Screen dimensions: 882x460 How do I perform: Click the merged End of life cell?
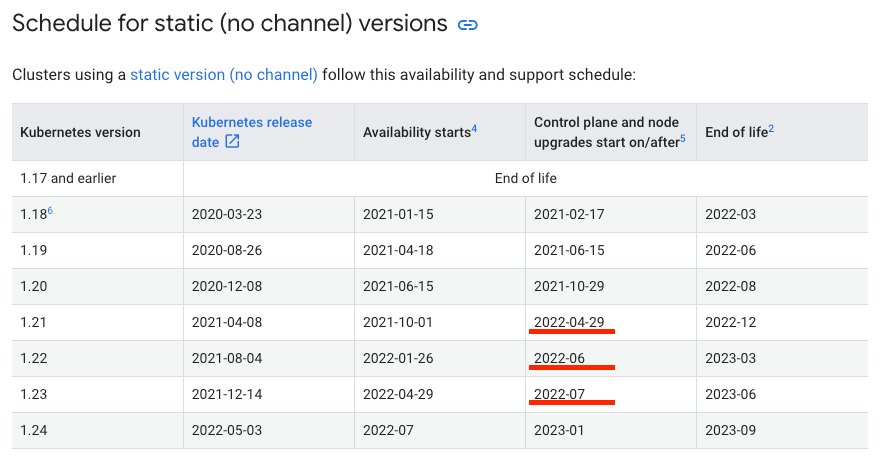tap(525, 178)
